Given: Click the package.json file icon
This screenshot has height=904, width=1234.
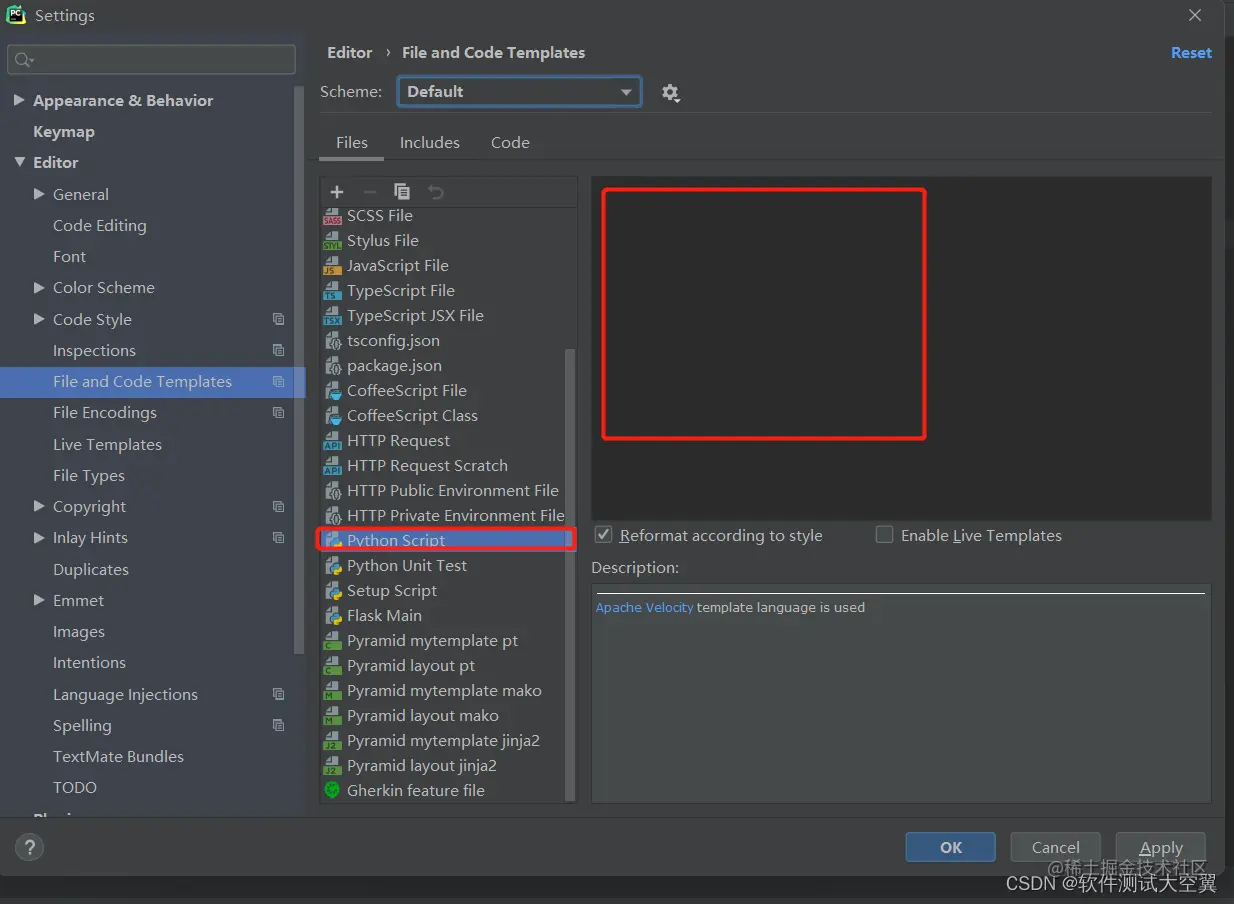Looking at the screenshot, I should [x=332, y=366].
